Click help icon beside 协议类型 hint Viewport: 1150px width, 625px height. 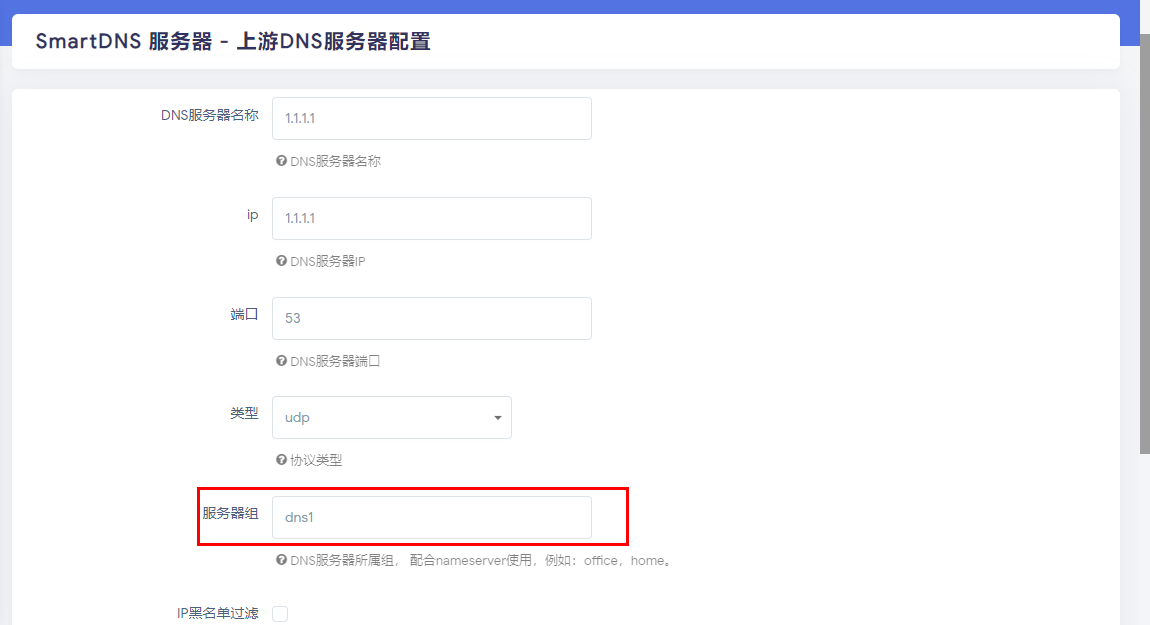(281, 459)
